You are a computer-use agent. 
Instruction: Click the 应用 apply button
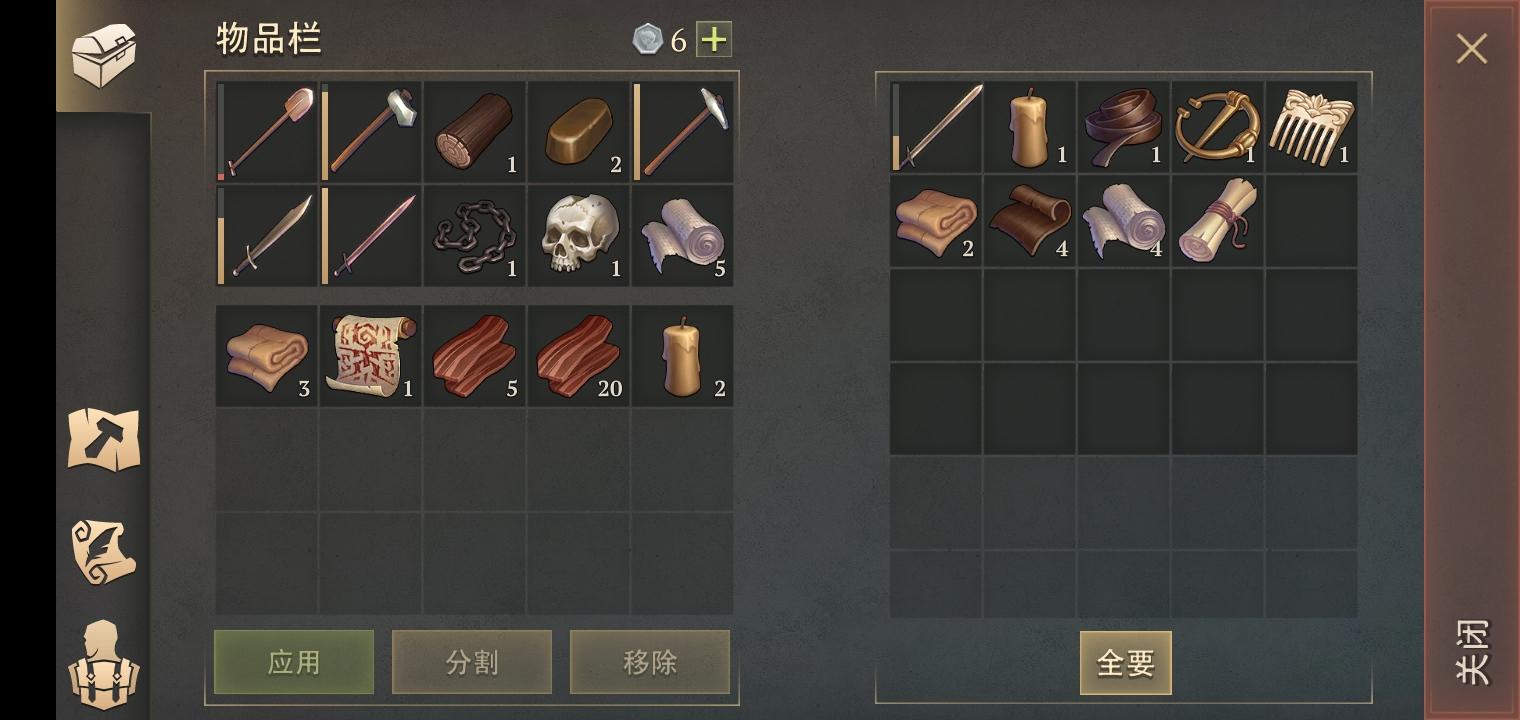(294, 662)
